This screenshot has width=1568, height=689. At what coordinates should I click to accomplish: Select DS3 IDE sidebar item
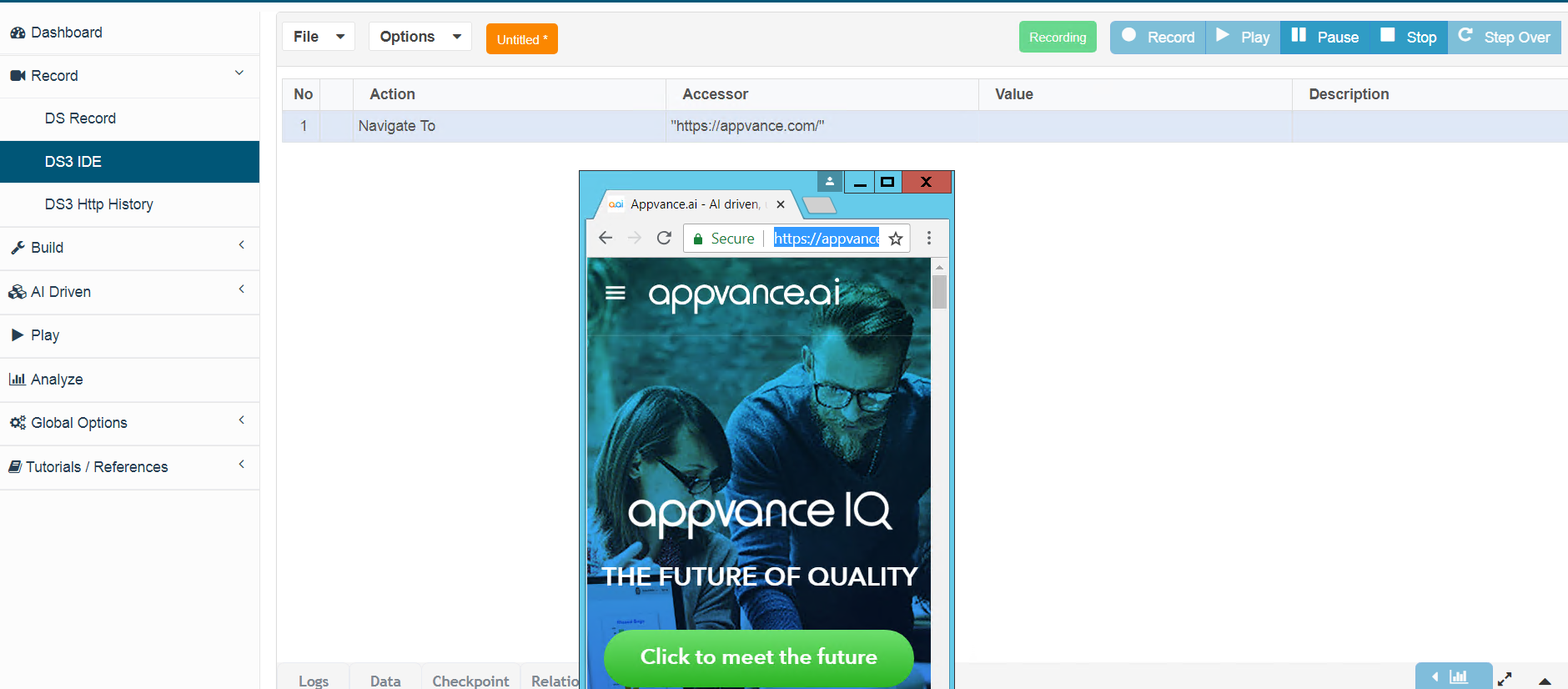point(129,162)
